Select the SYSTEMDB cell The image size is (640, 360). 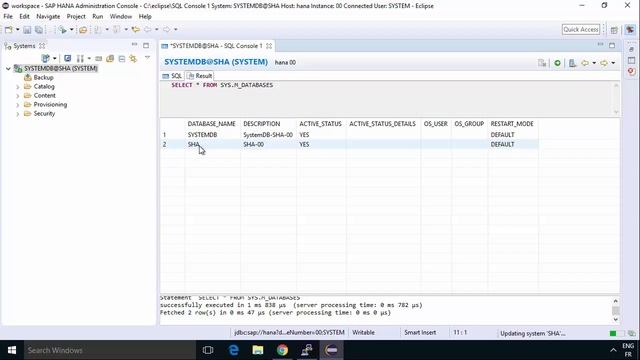[x=202, y=135]
